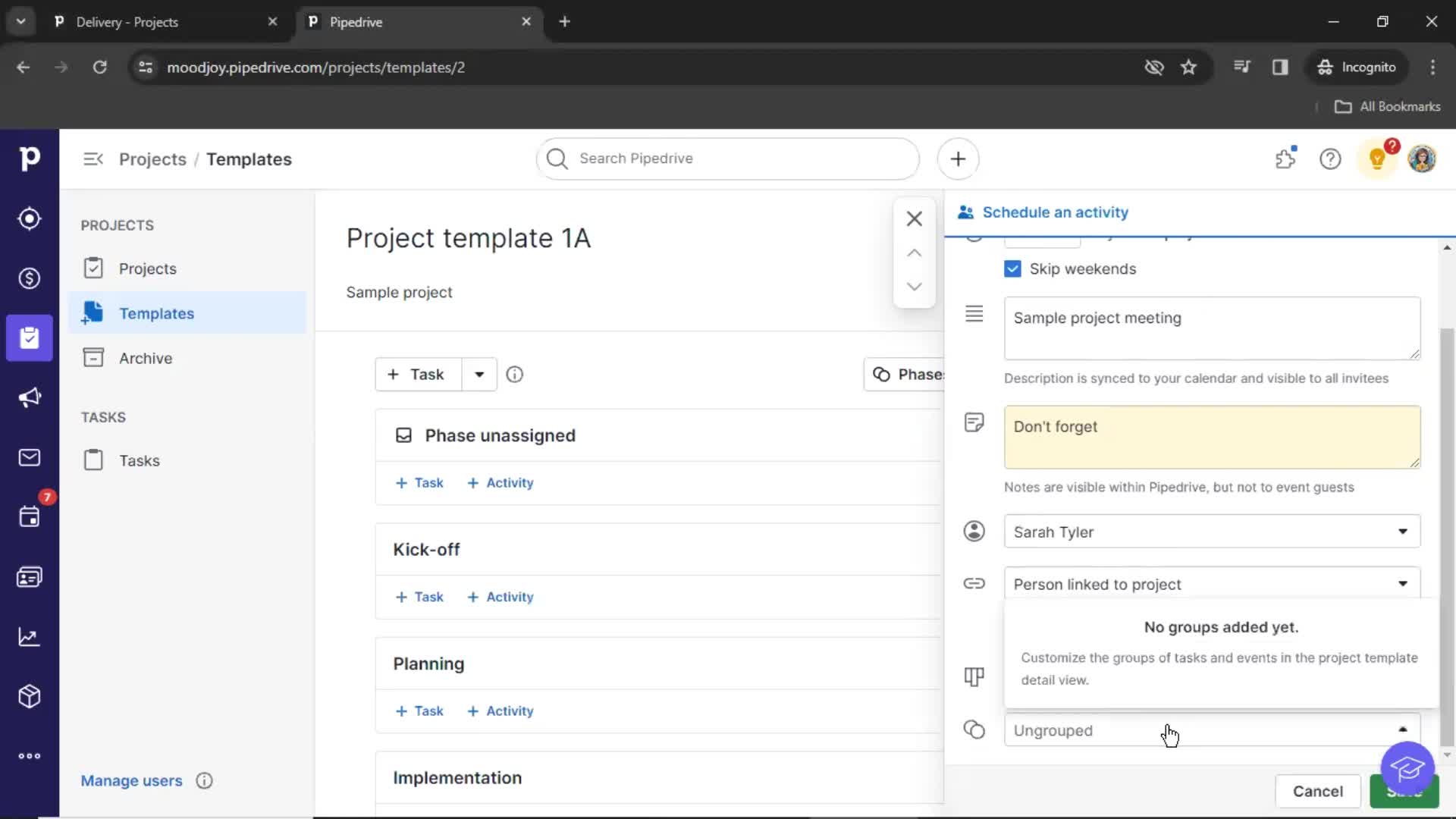
Task: Click the Don't forget notes field
Action: point(1211,436)
